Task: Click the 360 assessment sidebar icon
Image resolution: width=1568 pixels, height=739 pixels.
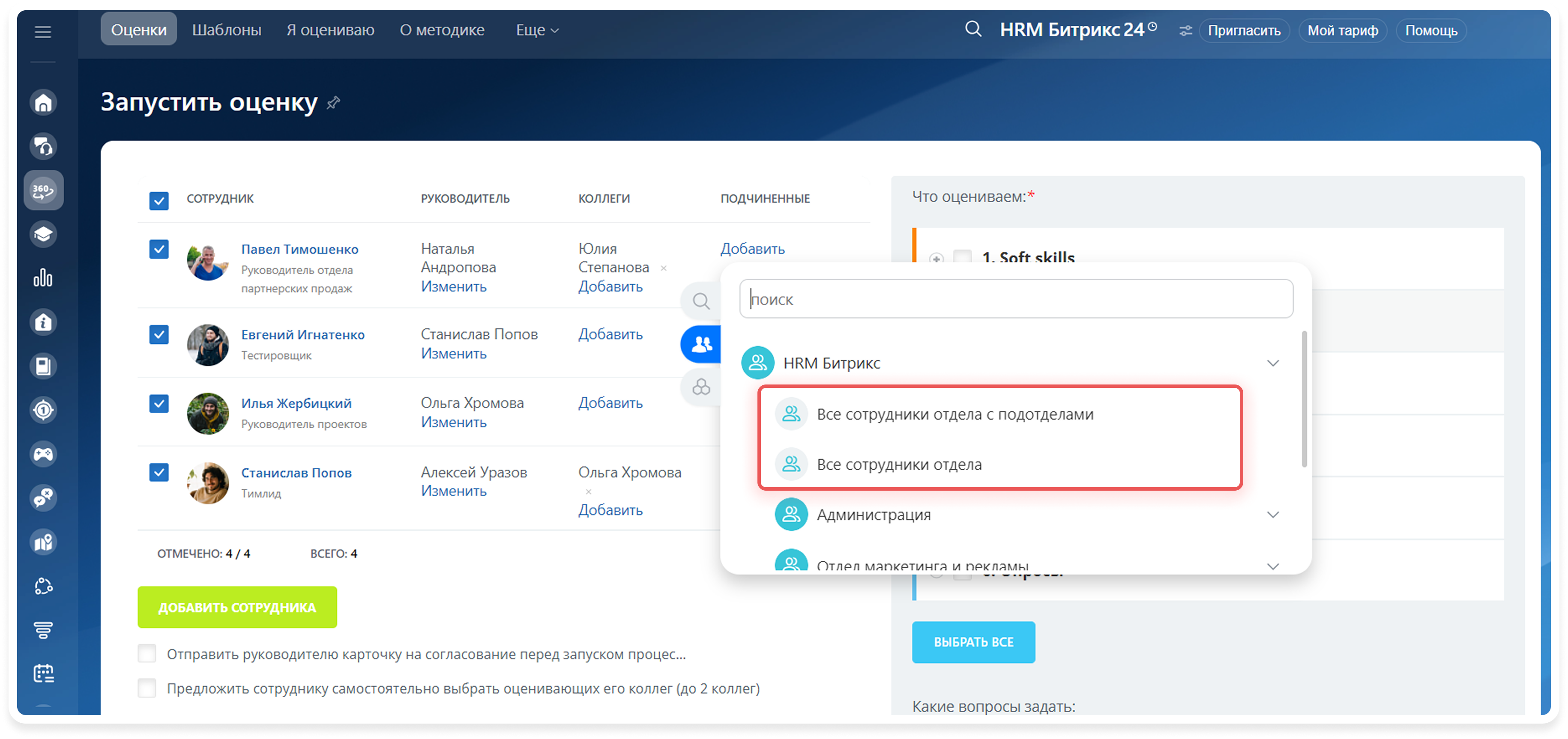Action: click(x=43, y=191)
